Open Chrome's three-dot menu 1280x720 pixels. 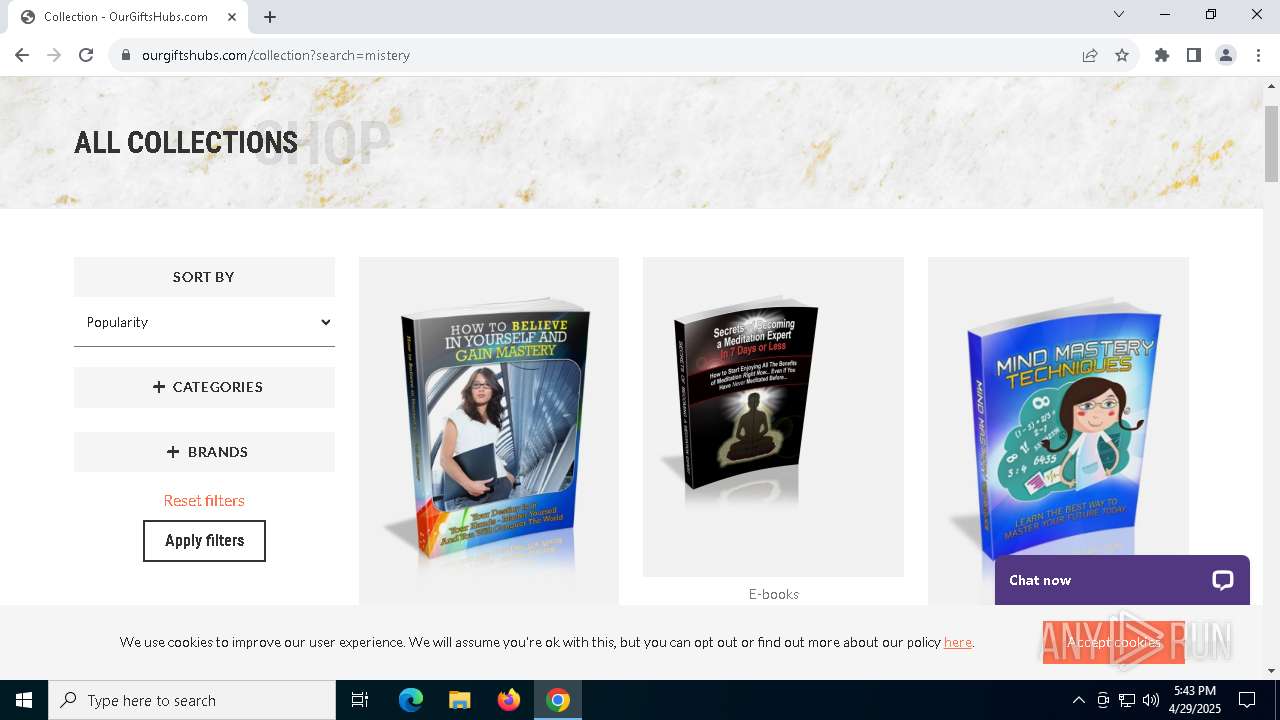(x=1258, y=55)
